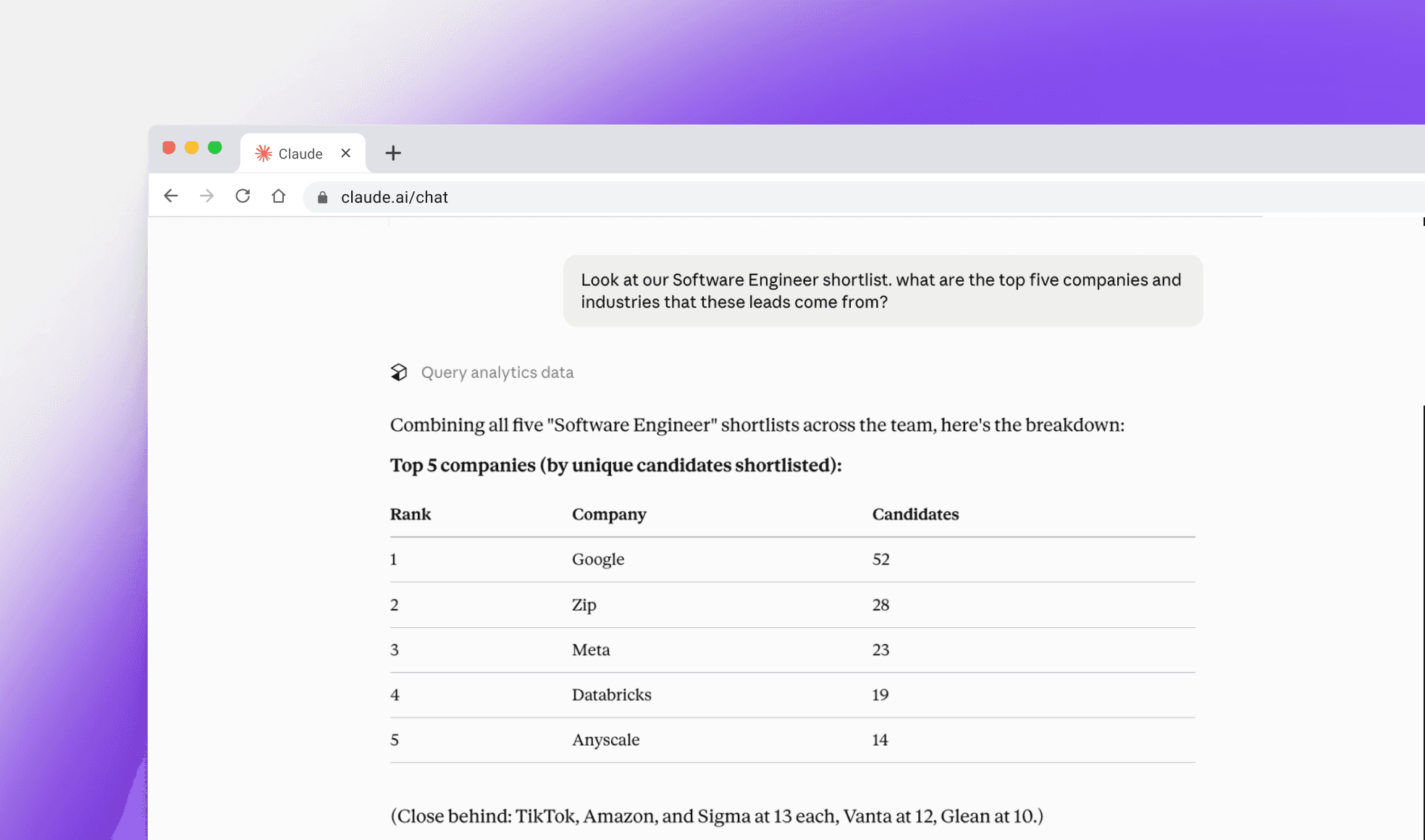
Task: Click the Anyscale company cell
Action: point(606,739)
